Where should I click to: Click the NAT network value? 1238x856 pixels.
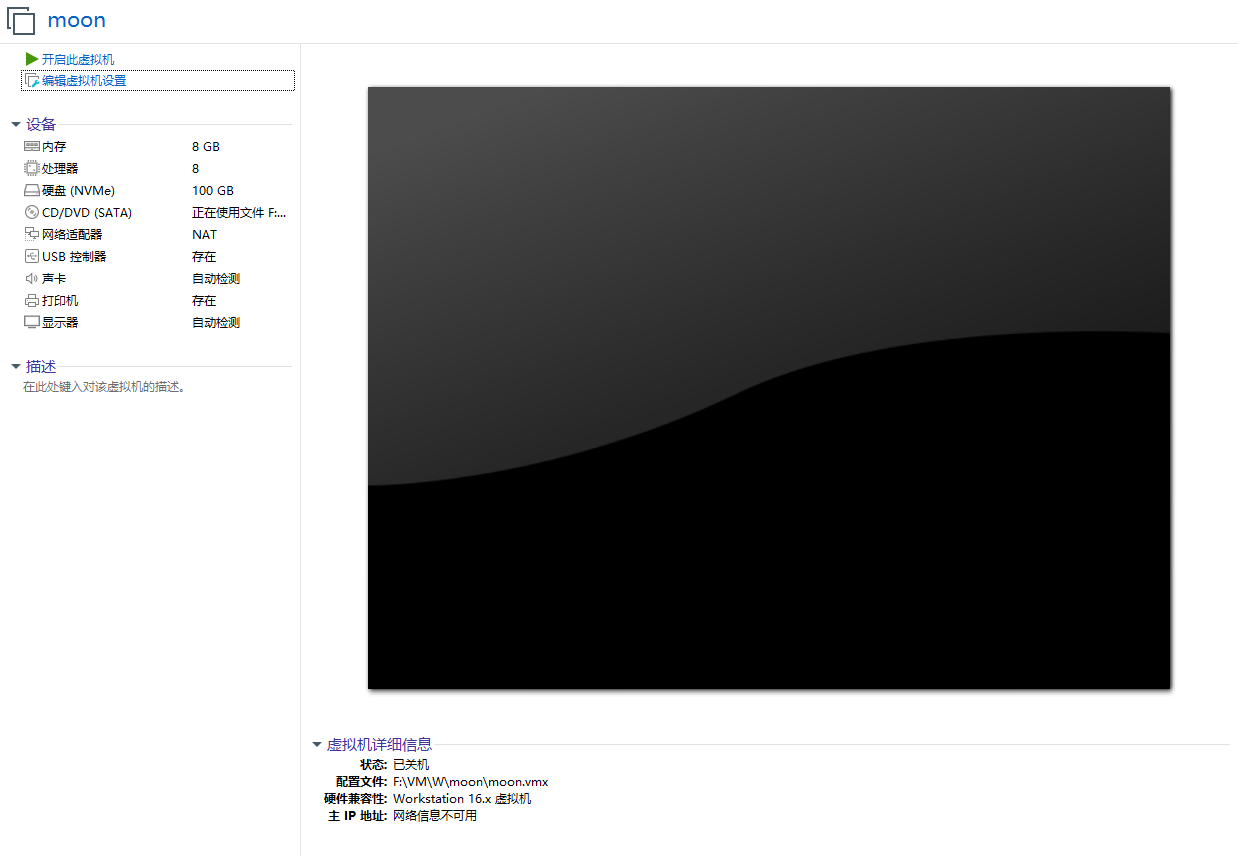point(204,234)
